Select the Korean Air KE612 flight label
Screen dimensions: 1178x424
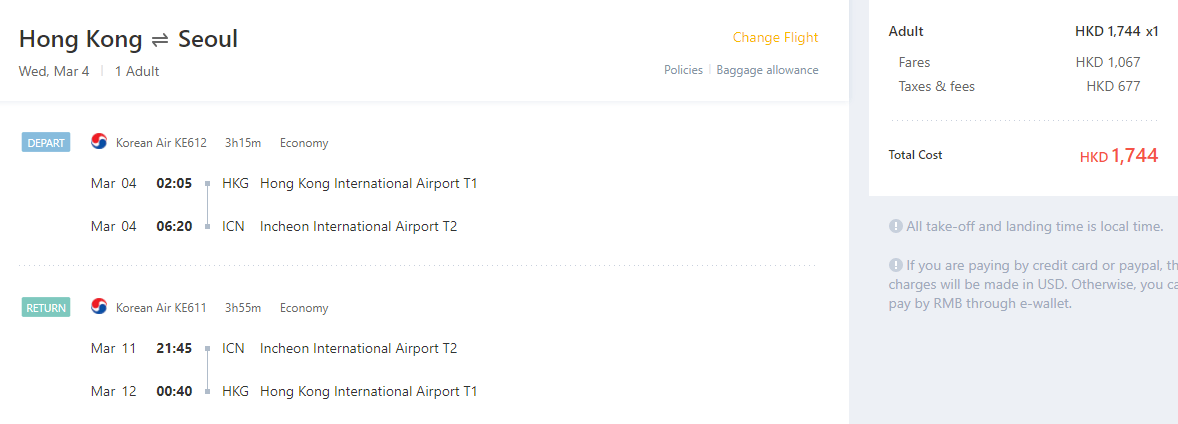pyautogui.click(x=161, y=143)
